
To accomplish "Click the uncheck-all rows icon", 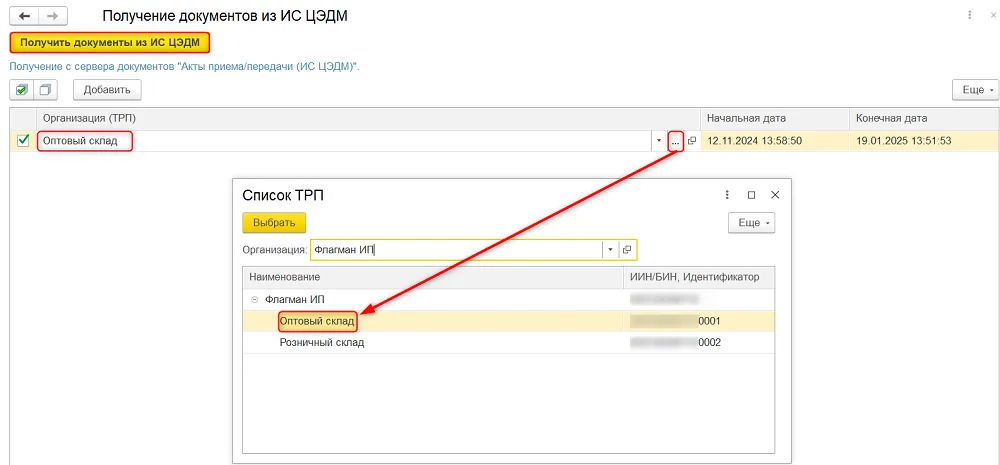I will 45,90.
